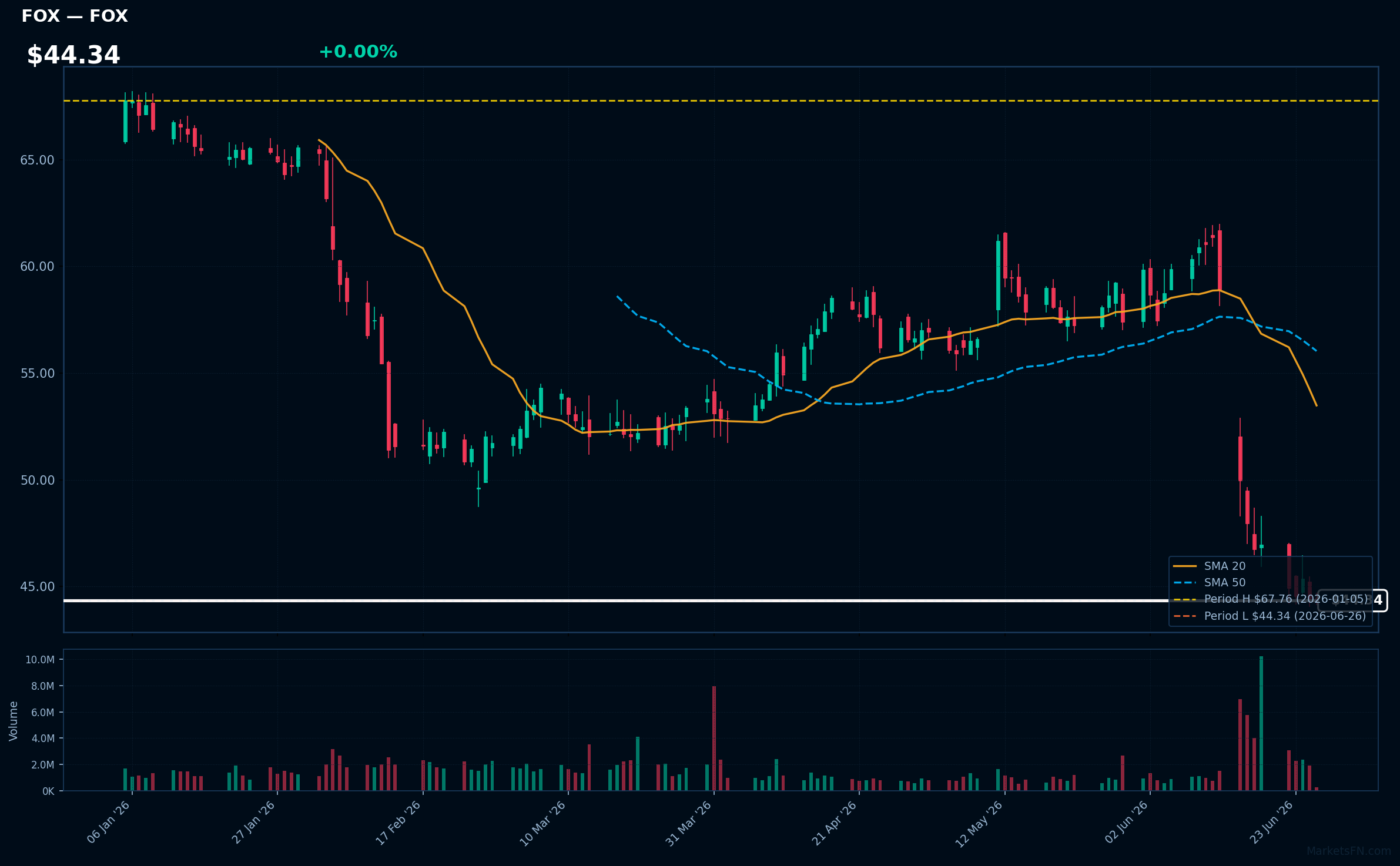This screenshot has width=1400, height=866.
Task: Click the FOX — FOX chart title
Action: click(x=75, y=16)
